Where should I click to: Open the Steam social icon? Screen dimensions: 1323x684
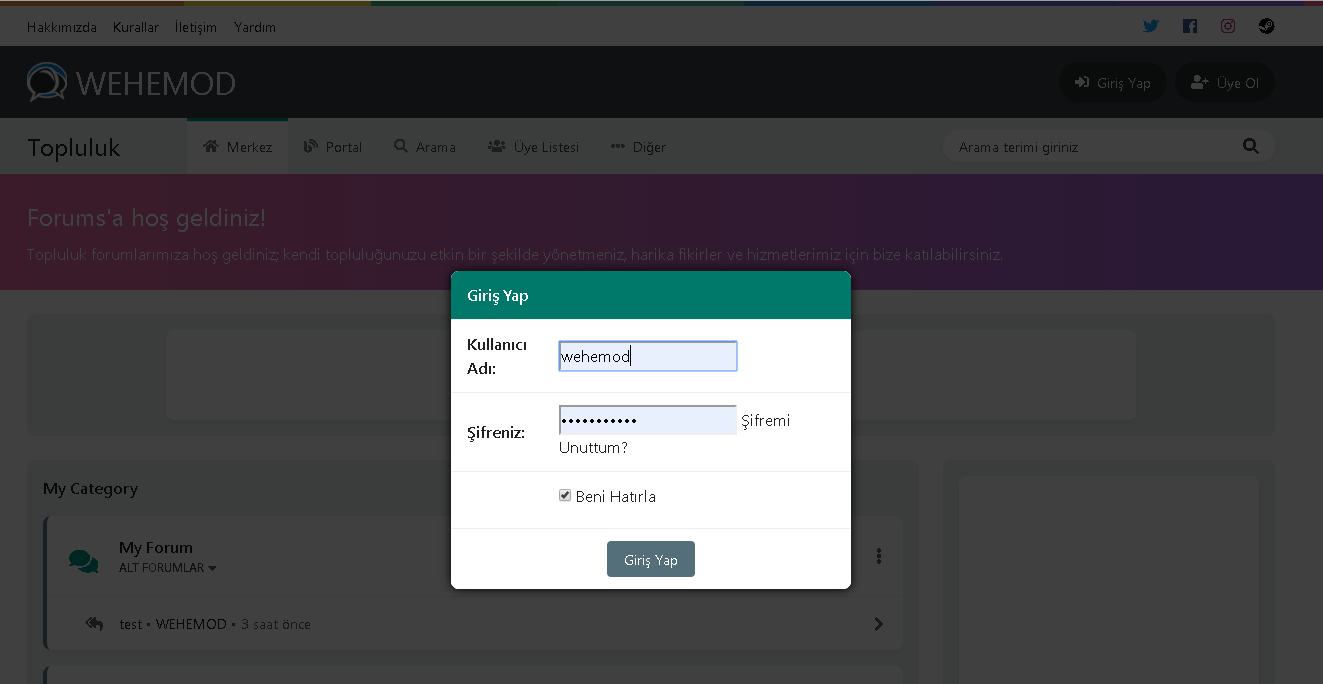click(1266, 27)
